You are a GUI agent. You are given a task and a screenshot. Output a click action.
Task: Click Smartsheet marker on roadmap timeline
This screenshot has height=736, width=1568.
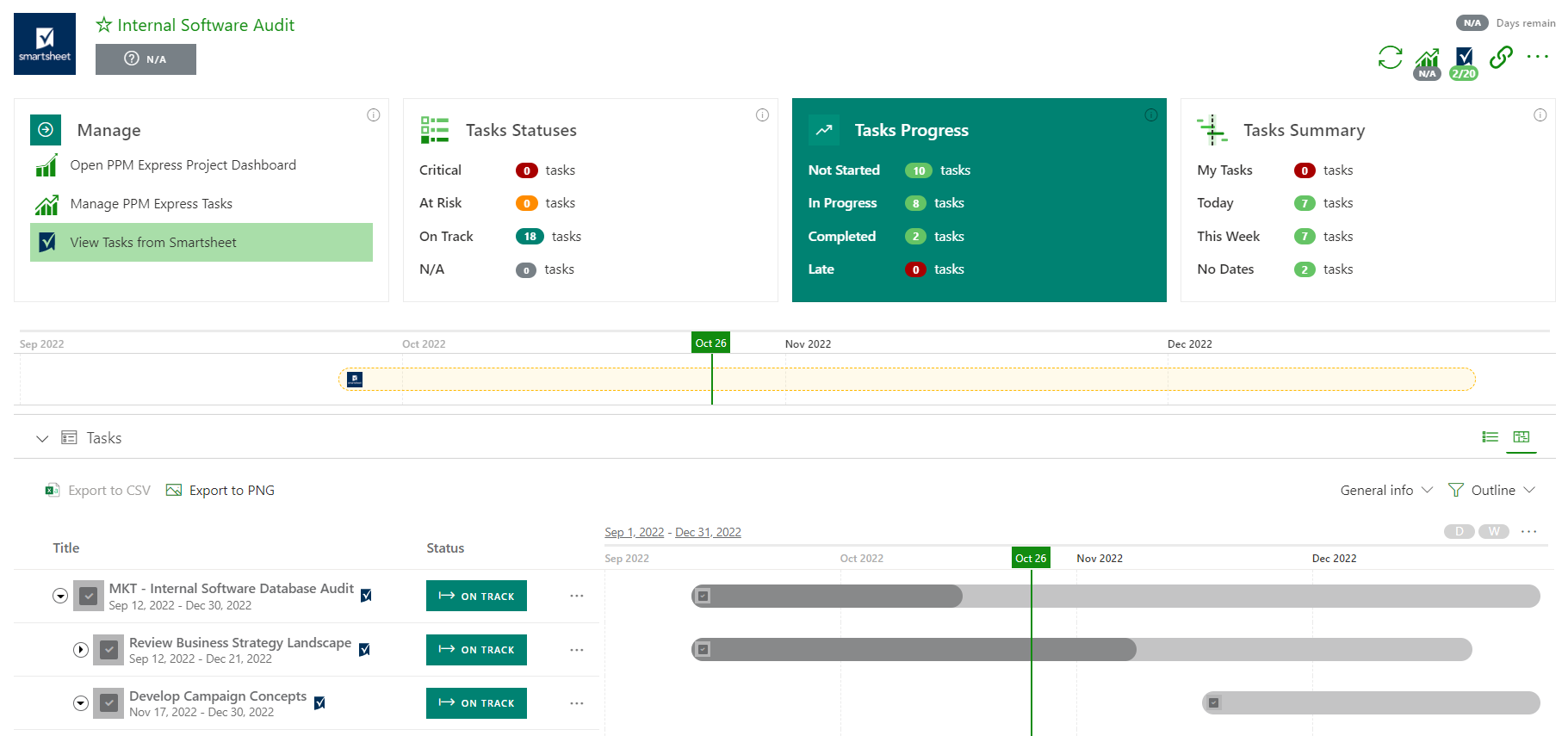tap(355, 379)
